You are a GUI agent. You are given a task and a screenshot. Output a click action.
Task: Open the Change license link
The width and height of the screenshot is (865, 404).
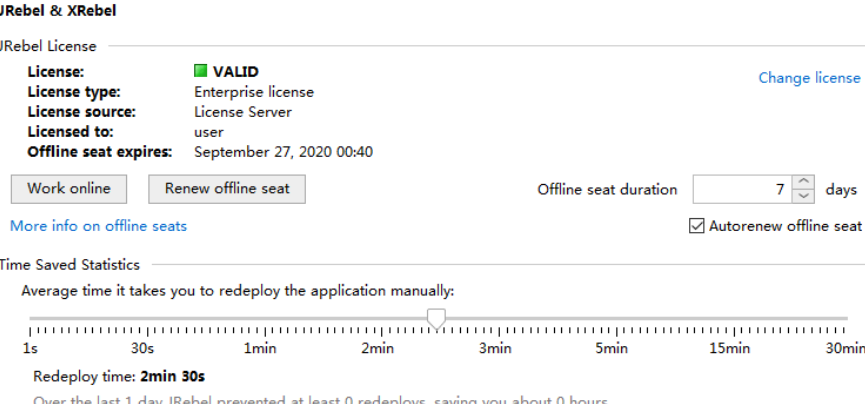click(x=808, y=78)
